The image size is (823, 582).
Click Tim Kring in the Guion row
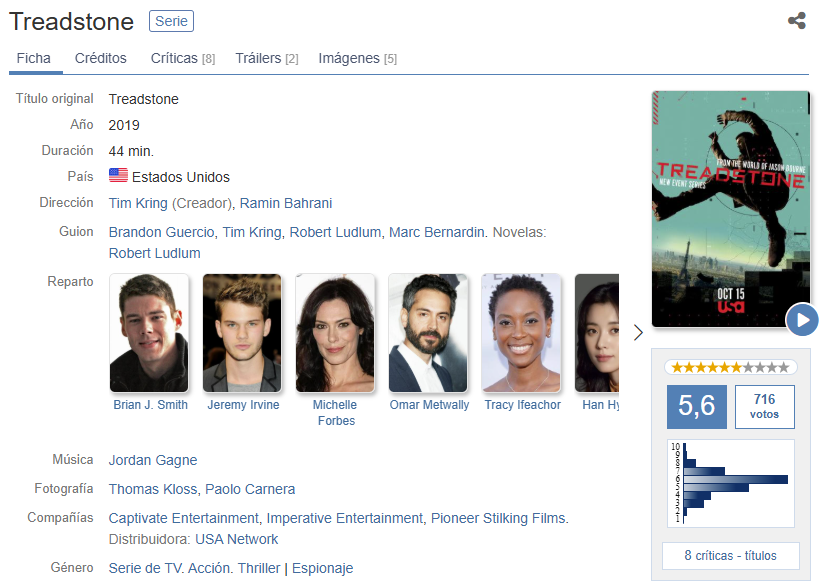(x=252, y=232)
